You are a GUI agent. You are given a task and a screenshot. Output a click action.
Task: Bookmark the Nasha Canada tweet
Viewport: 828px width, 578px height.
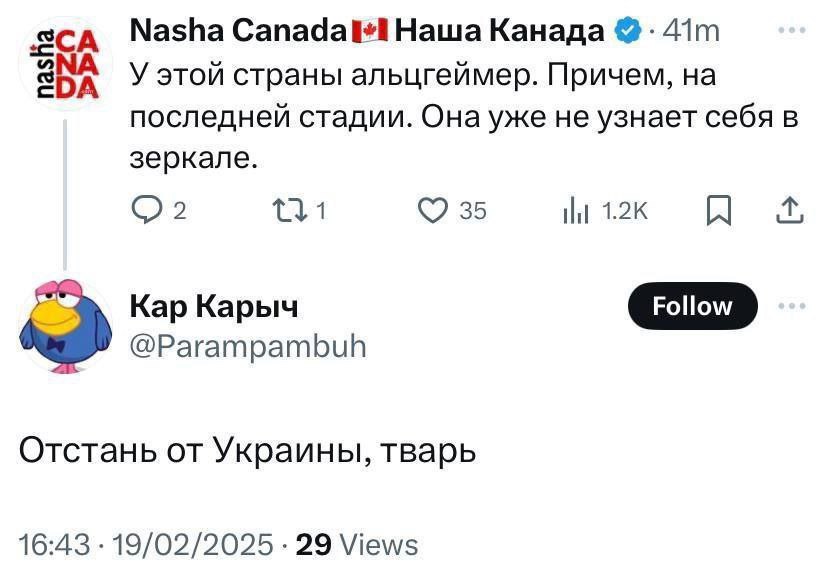(718, 210)
